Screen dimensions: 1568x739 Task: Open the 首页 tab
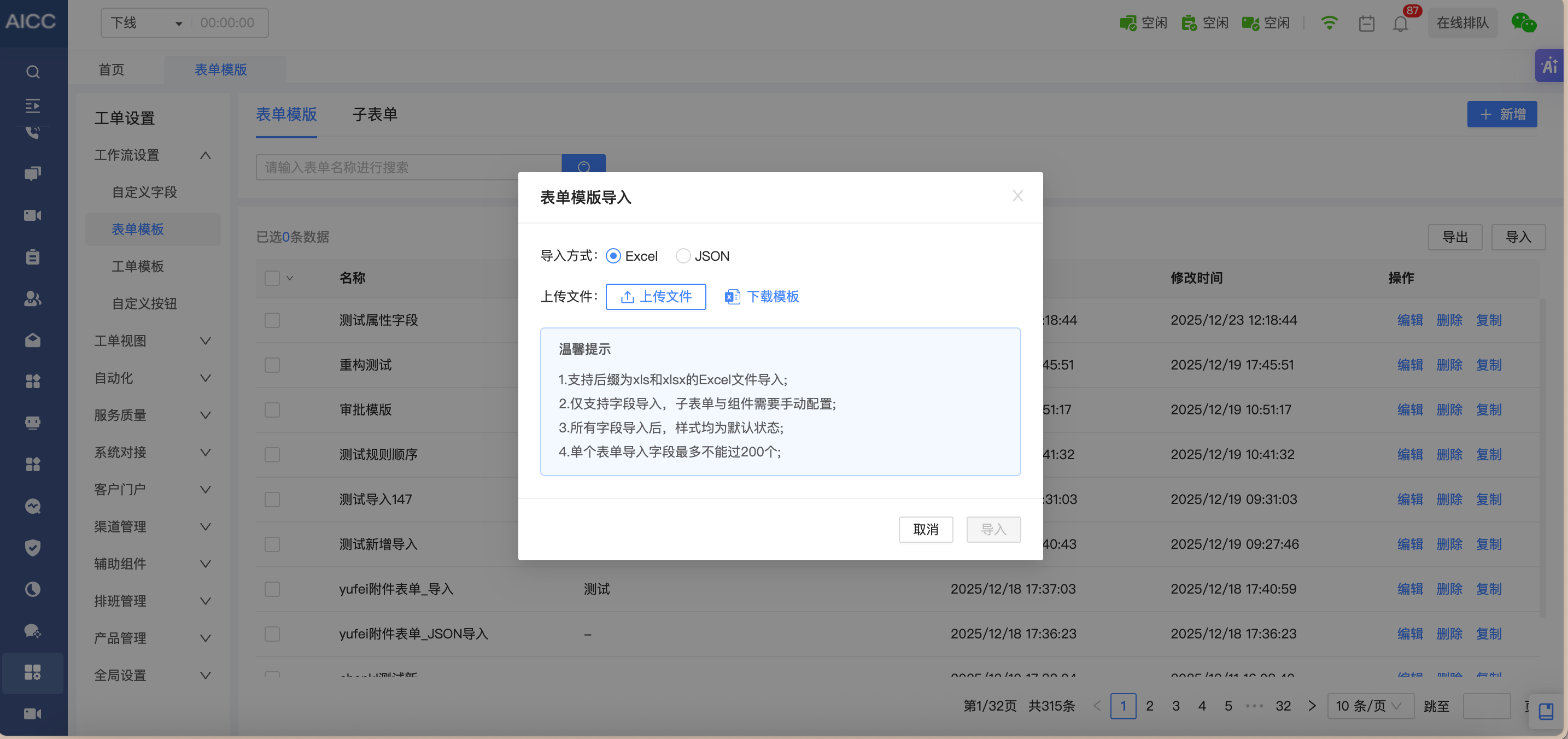(112, 69)
